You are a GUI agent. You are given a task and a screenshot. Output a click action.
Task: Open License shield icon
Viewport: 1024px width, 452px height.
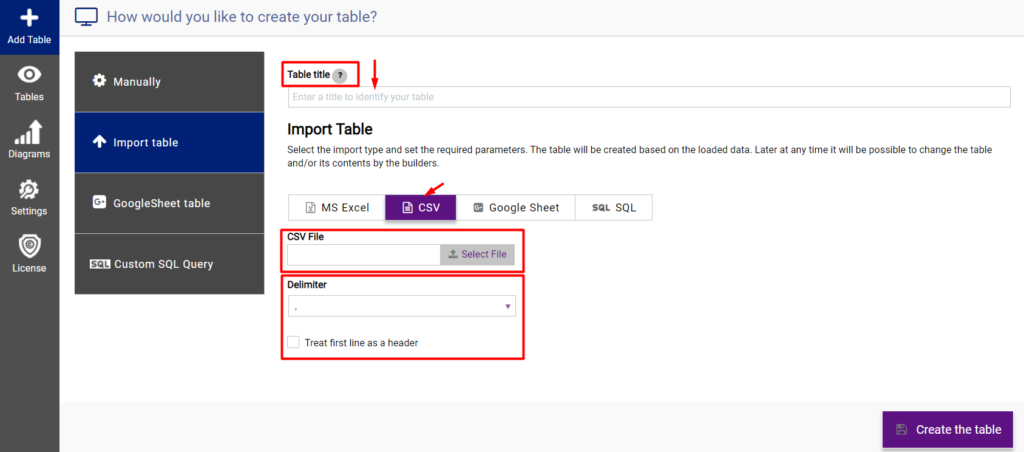[x=29, y=247]
